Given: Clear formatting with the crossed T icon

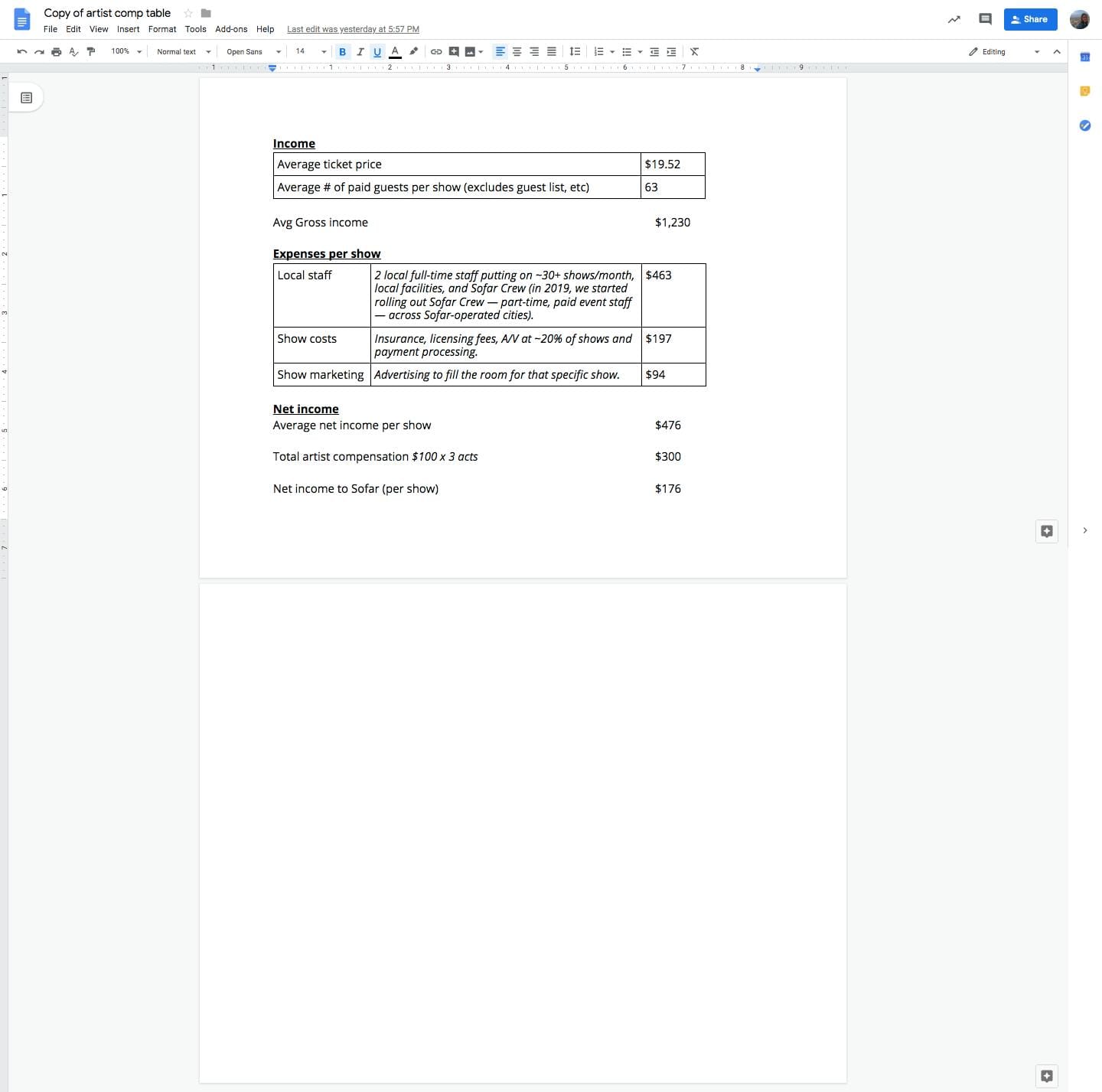Looking at the screenshot, I should (694, 52).
